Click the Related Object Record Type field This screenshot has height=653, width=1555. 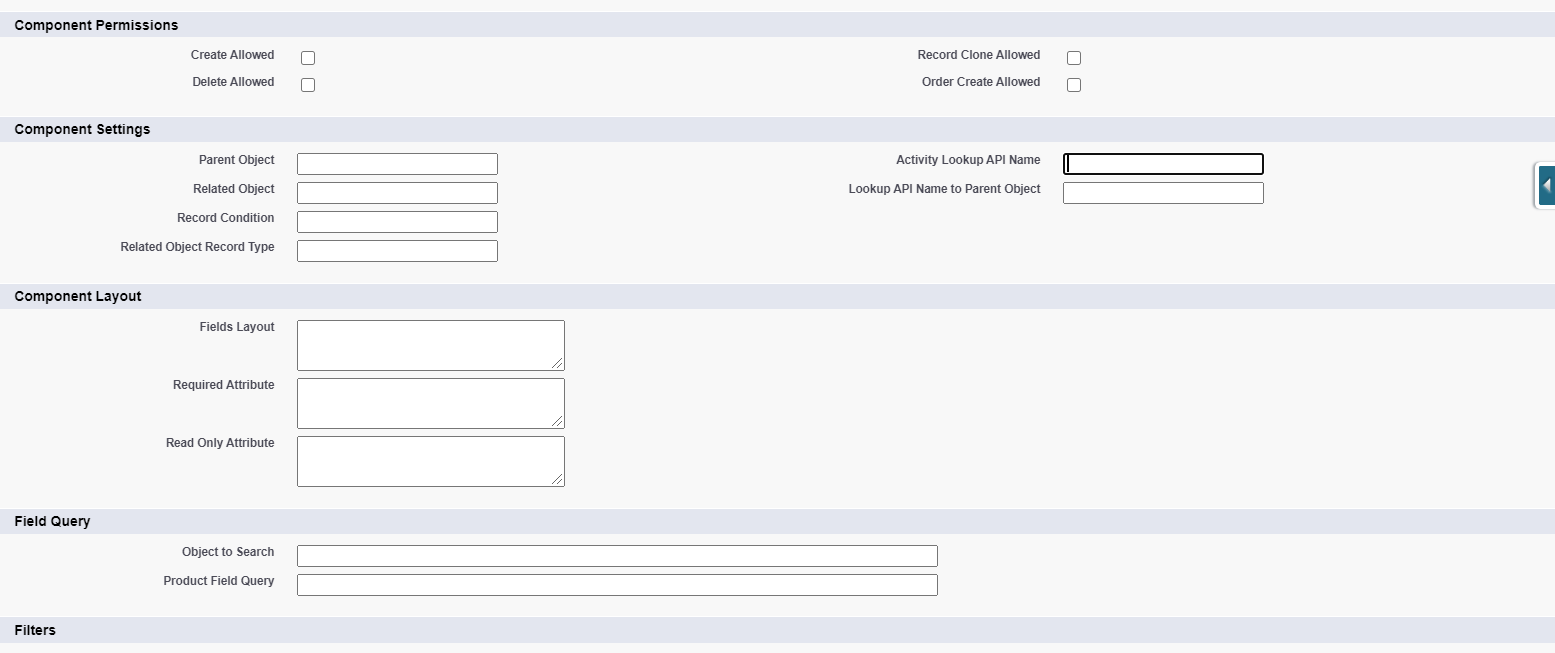[x=397, y=251]
